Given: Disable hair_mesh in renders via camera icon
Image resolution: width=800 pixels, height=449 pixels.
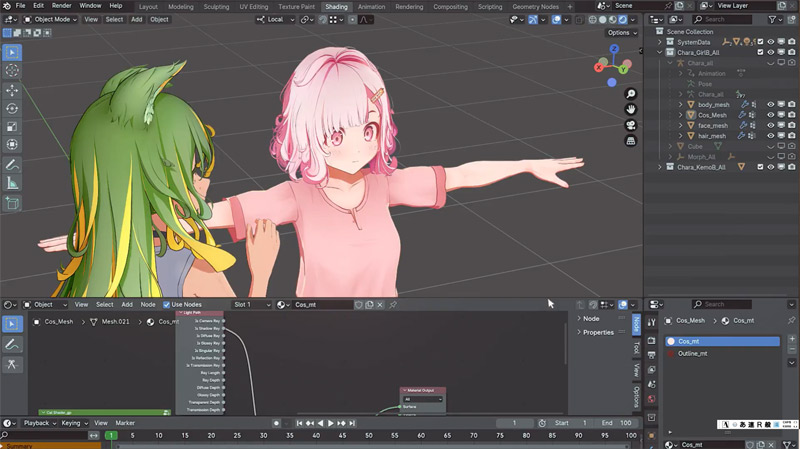Looking at the screenshot, I should click(791, 136).
